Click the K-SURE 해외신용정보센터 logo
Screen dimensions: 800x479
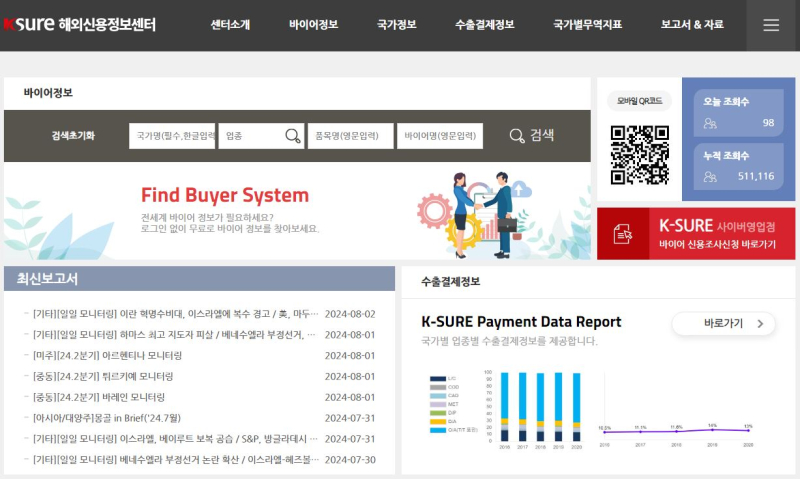pyautogui.click(x=80, y=25)
